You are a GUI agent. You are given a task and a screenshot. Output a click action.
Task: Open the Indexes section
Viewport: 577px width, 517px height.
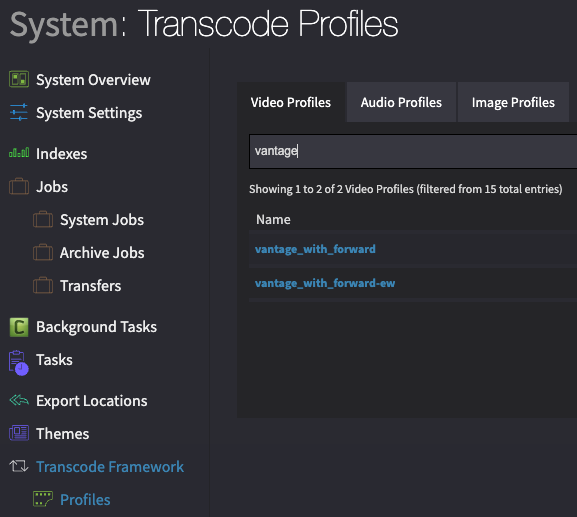[61, 153]
